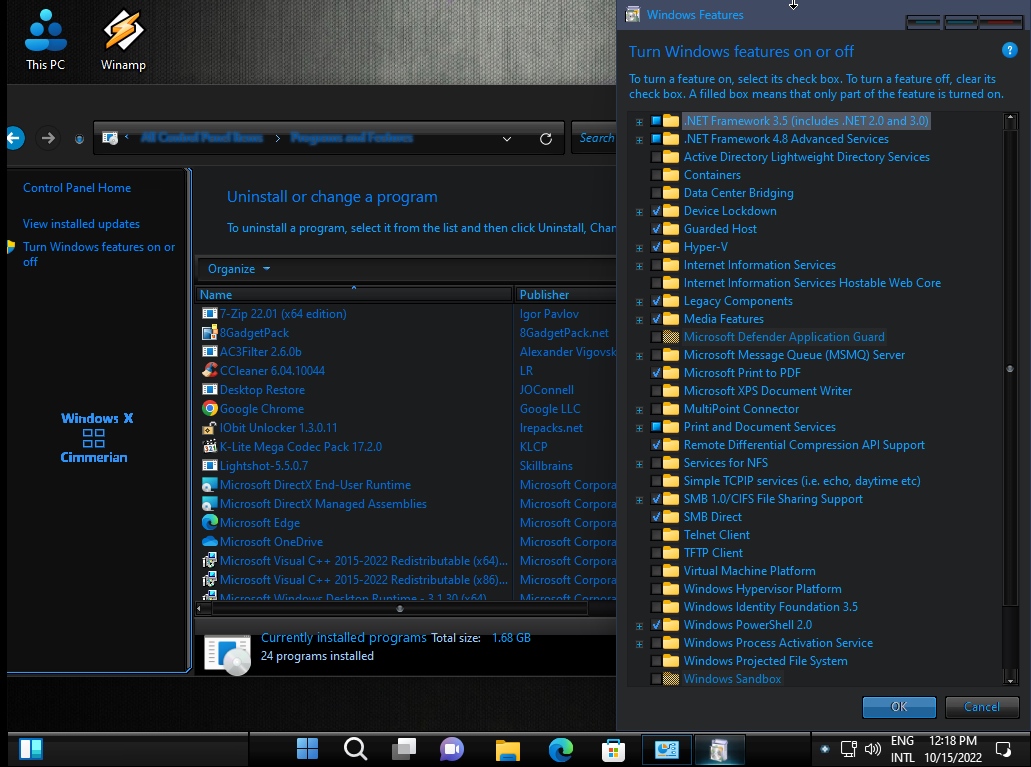Expand .NET Framework 3.5 tree node
Image resolution: width=1031 pixels, height=767 pixels.
tap(639, 122)
